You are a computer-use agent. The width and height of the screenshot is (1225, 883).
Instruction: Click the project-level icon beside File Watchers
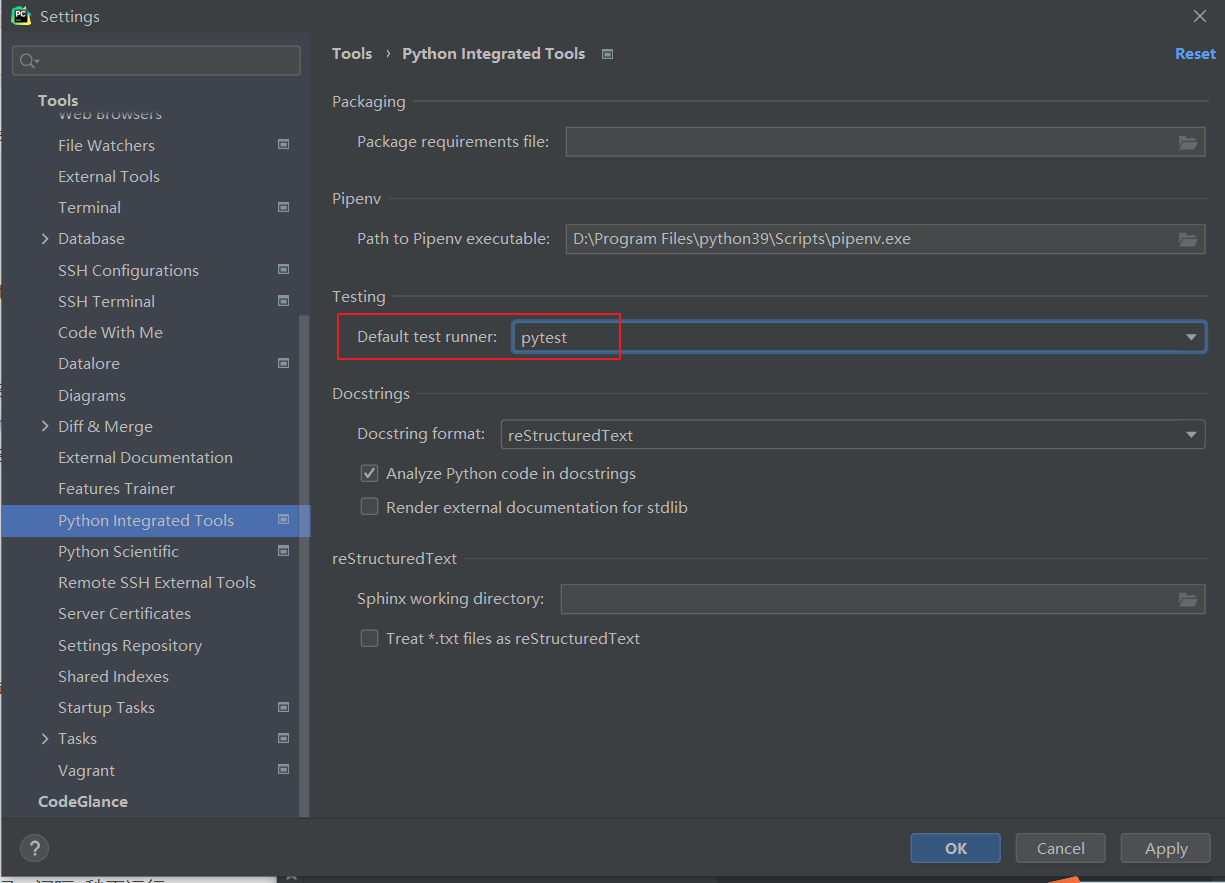[x=284, y=145]
